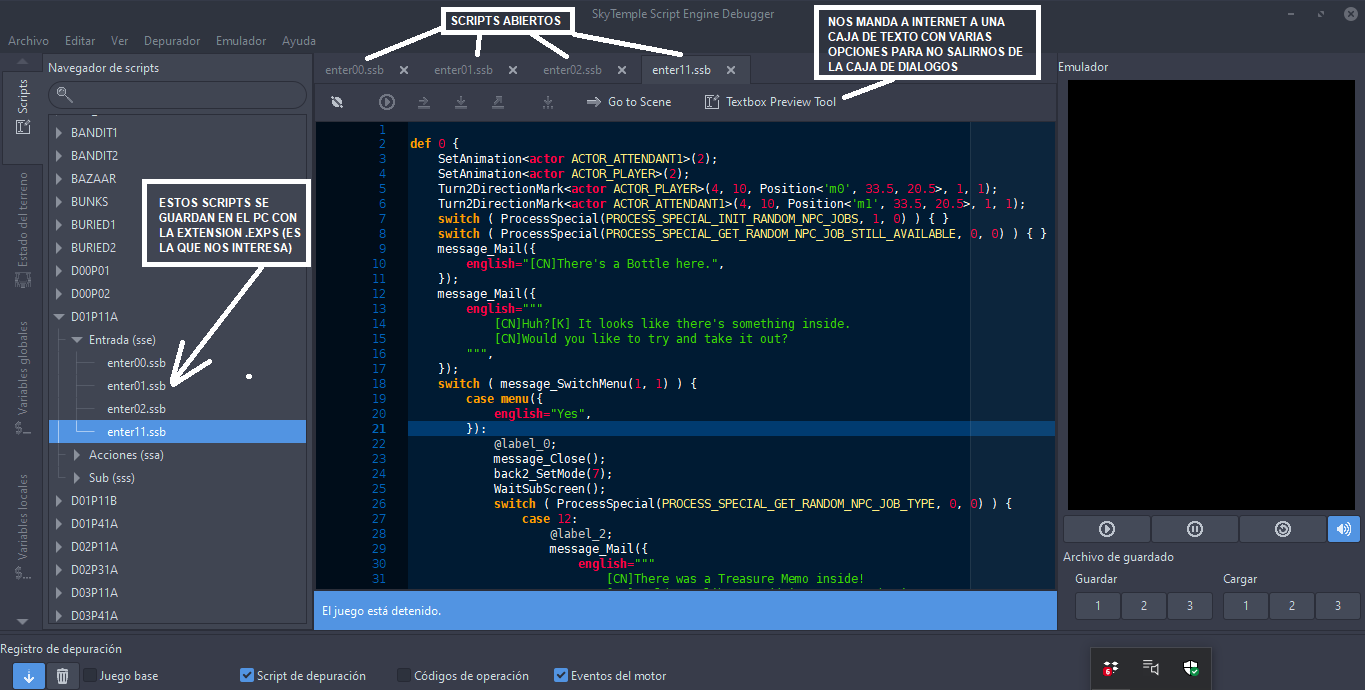
Task: Click the script navigator search field
Action: click(178, 95)
